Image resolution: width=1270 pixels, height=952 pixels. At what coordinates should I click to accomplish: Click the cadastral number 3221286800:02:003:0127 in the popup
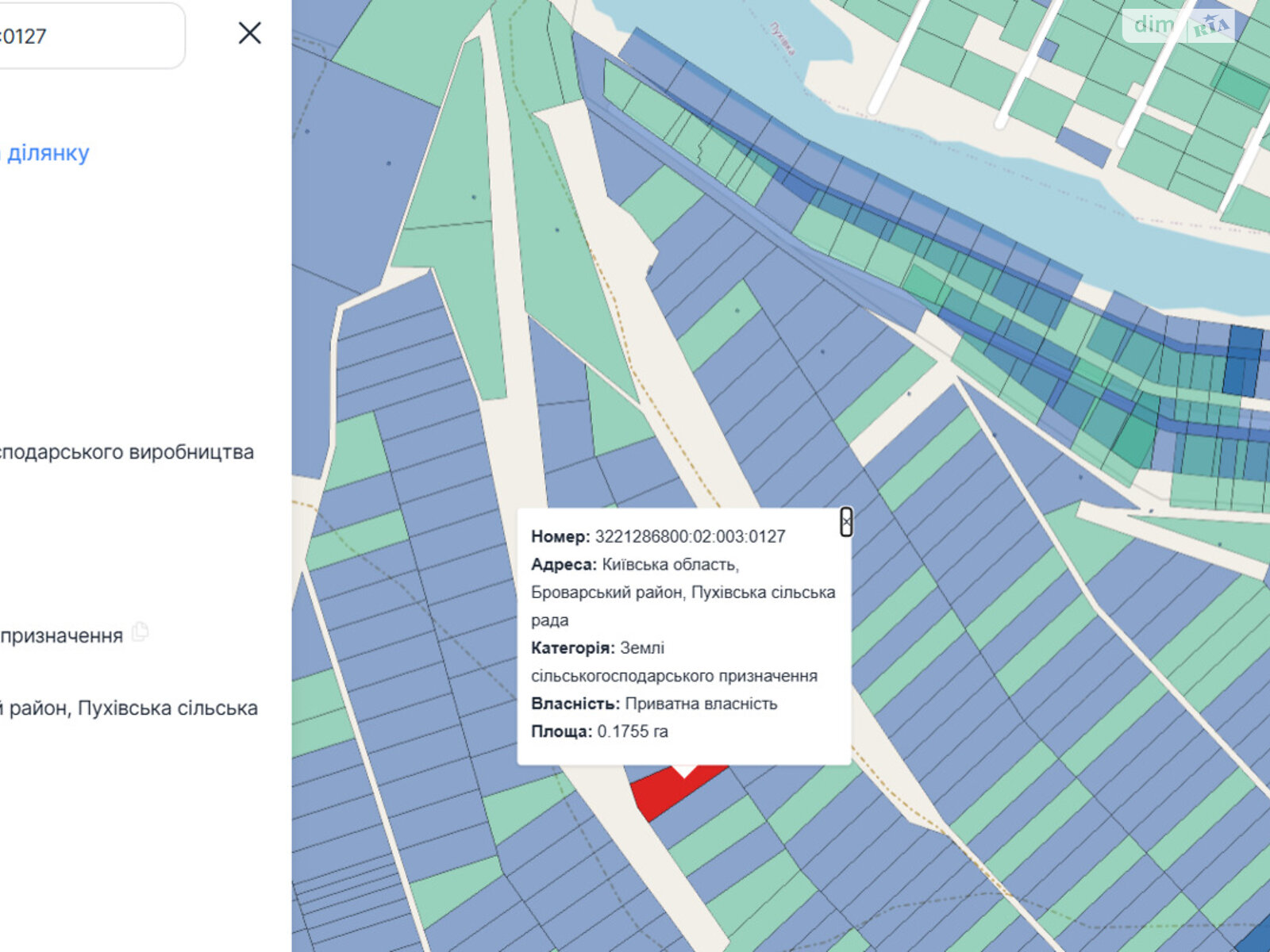coord(690,536)
